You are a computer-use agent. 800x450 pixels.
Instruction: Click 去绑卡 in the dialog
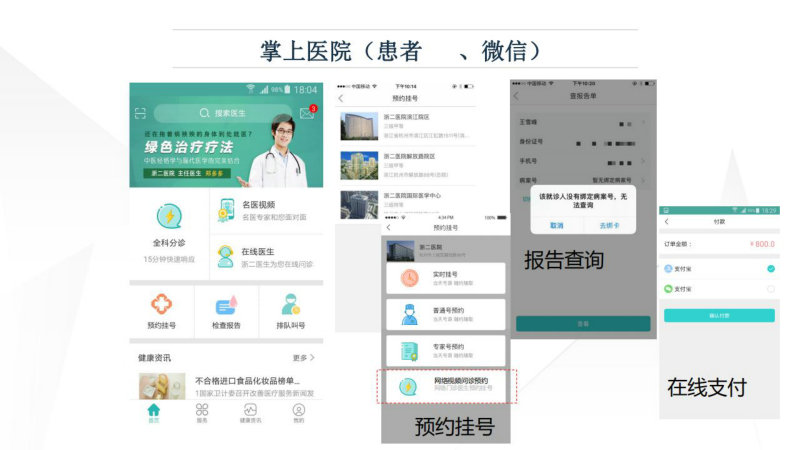pyautogui.click(x=610, y=226)
